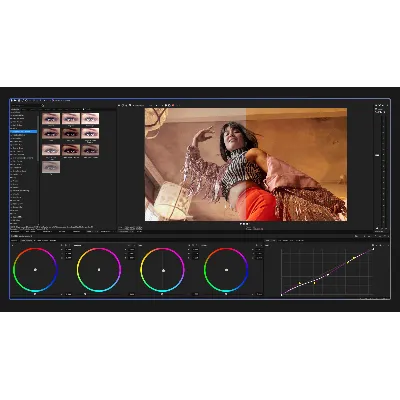This screenshot has height=400, width=400.
Task: Select the brightest eye thumbnail ending the top row
Action: point(90,118)
